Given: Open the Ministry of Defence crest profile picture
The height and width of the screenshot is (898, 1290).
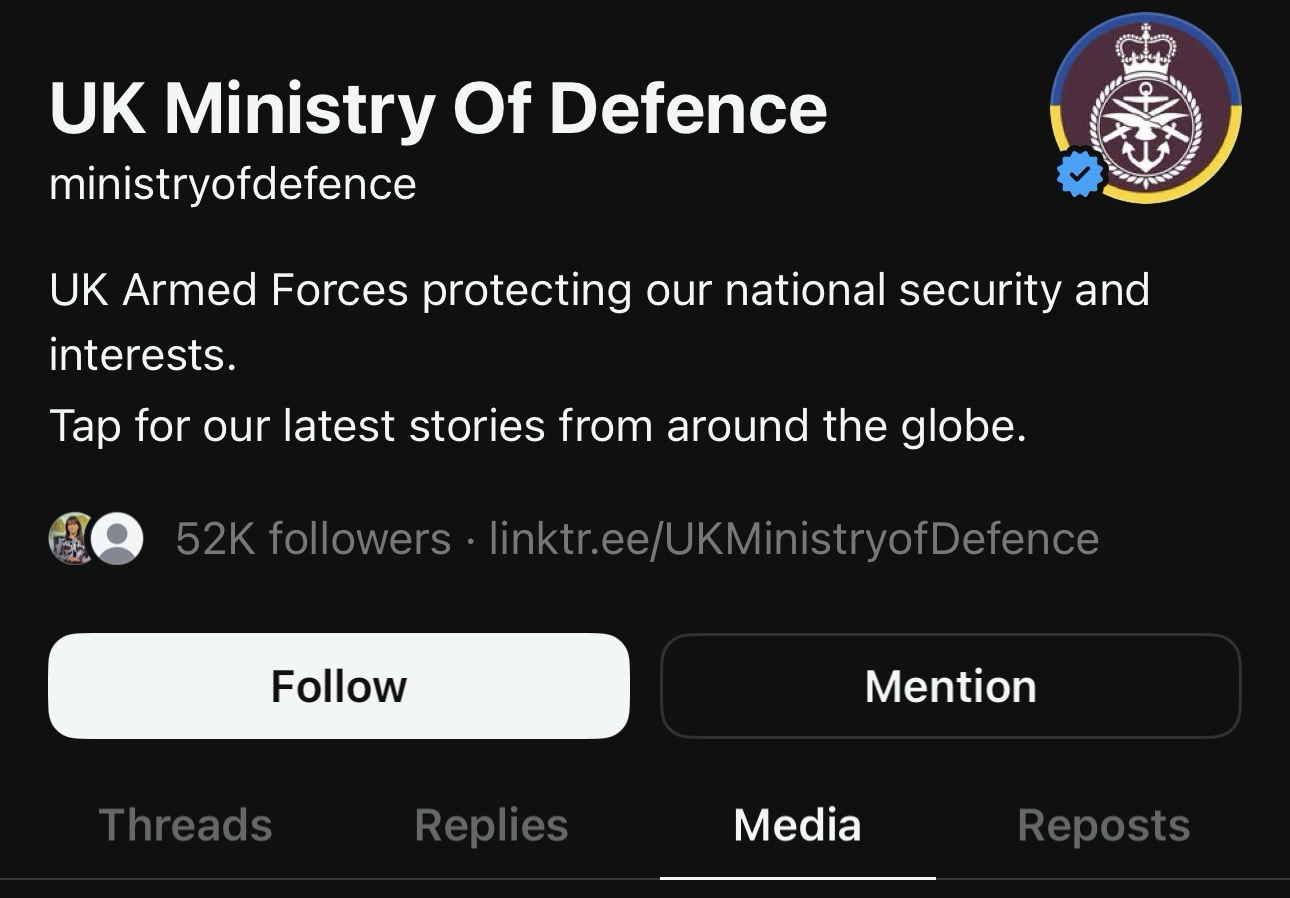Looking at the screenshot, I should (x=1145, y=108).
